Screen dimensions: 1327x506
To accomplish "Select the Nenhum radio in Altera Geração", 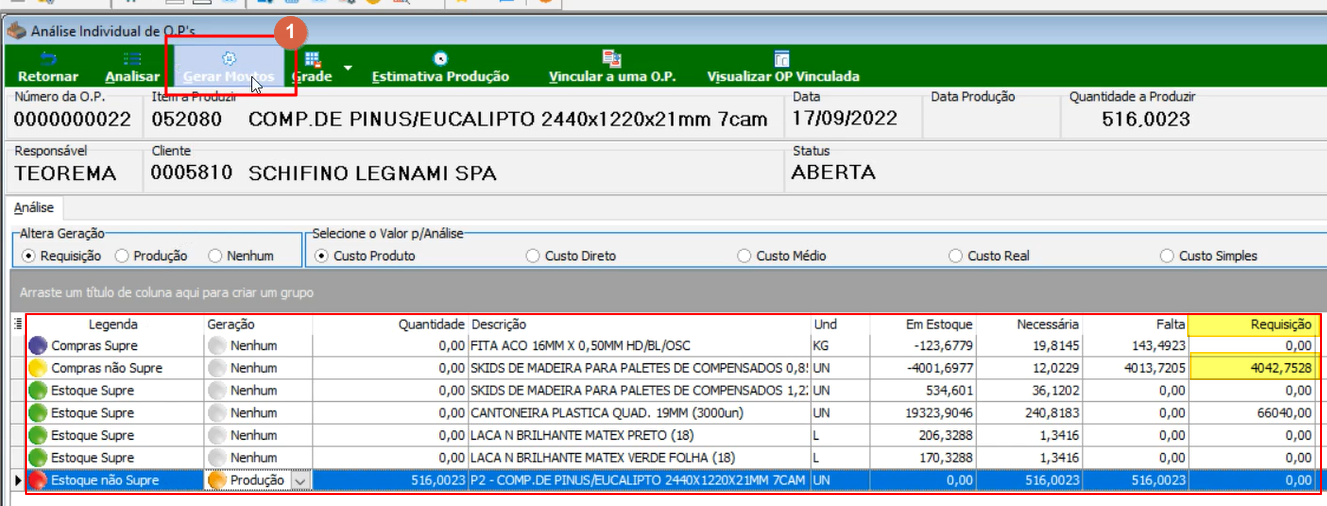I will [x=215, y=256].
